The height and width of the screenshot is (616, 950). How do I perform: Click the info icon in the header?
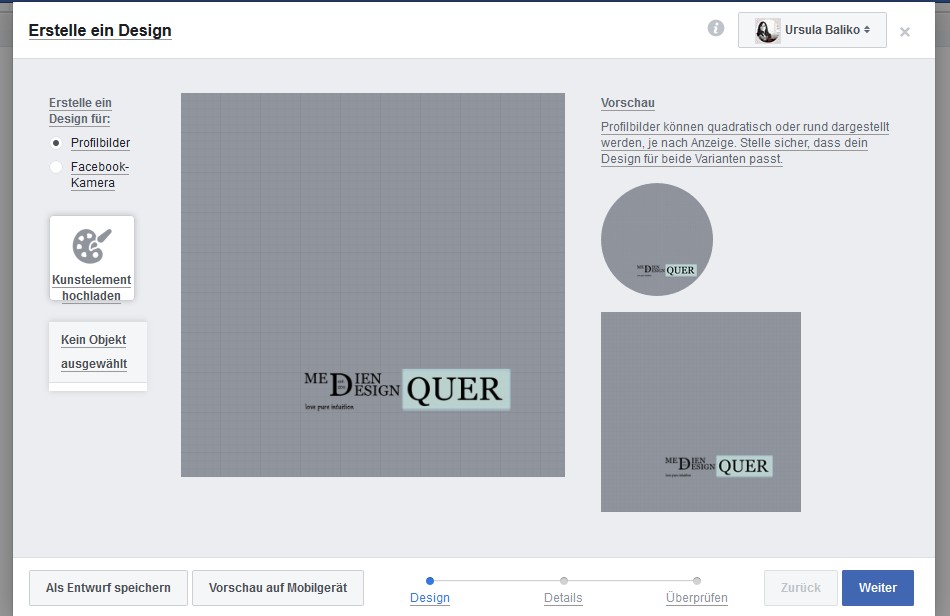[x=716, y=28]
